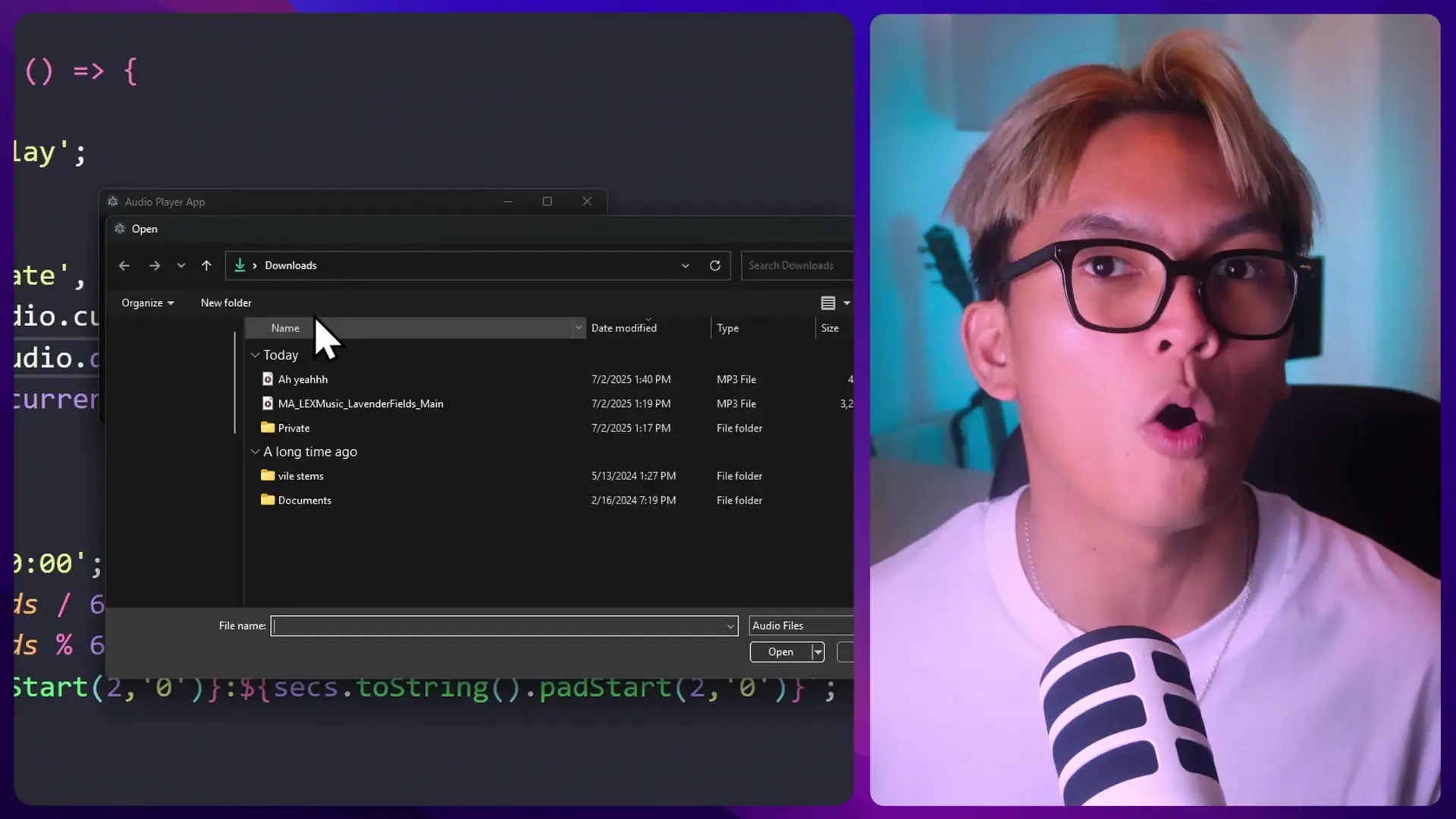Open the Name column filter dropdown arrow
The width and height of the screenshot is (1456, 819).
pos(579,328)
